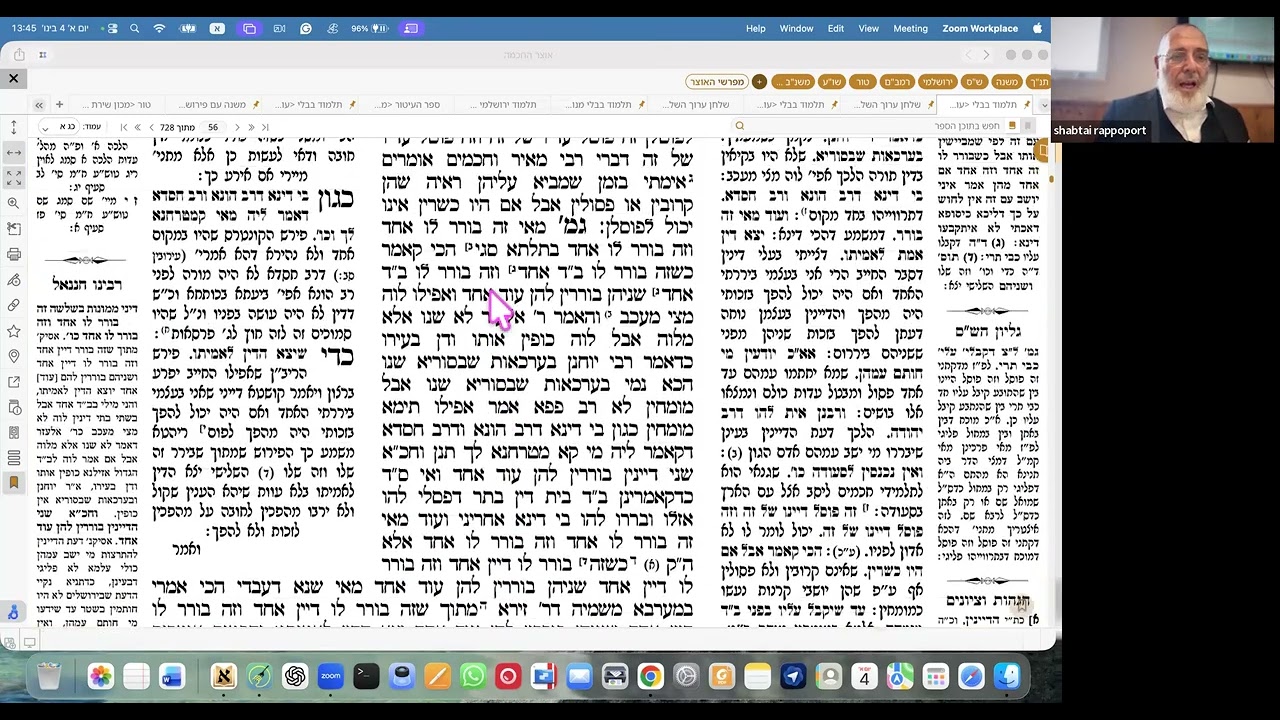1280x720 pixels.
Task: Switch to משנה עם פירוש tab
Action: click(x=212, y=104)
